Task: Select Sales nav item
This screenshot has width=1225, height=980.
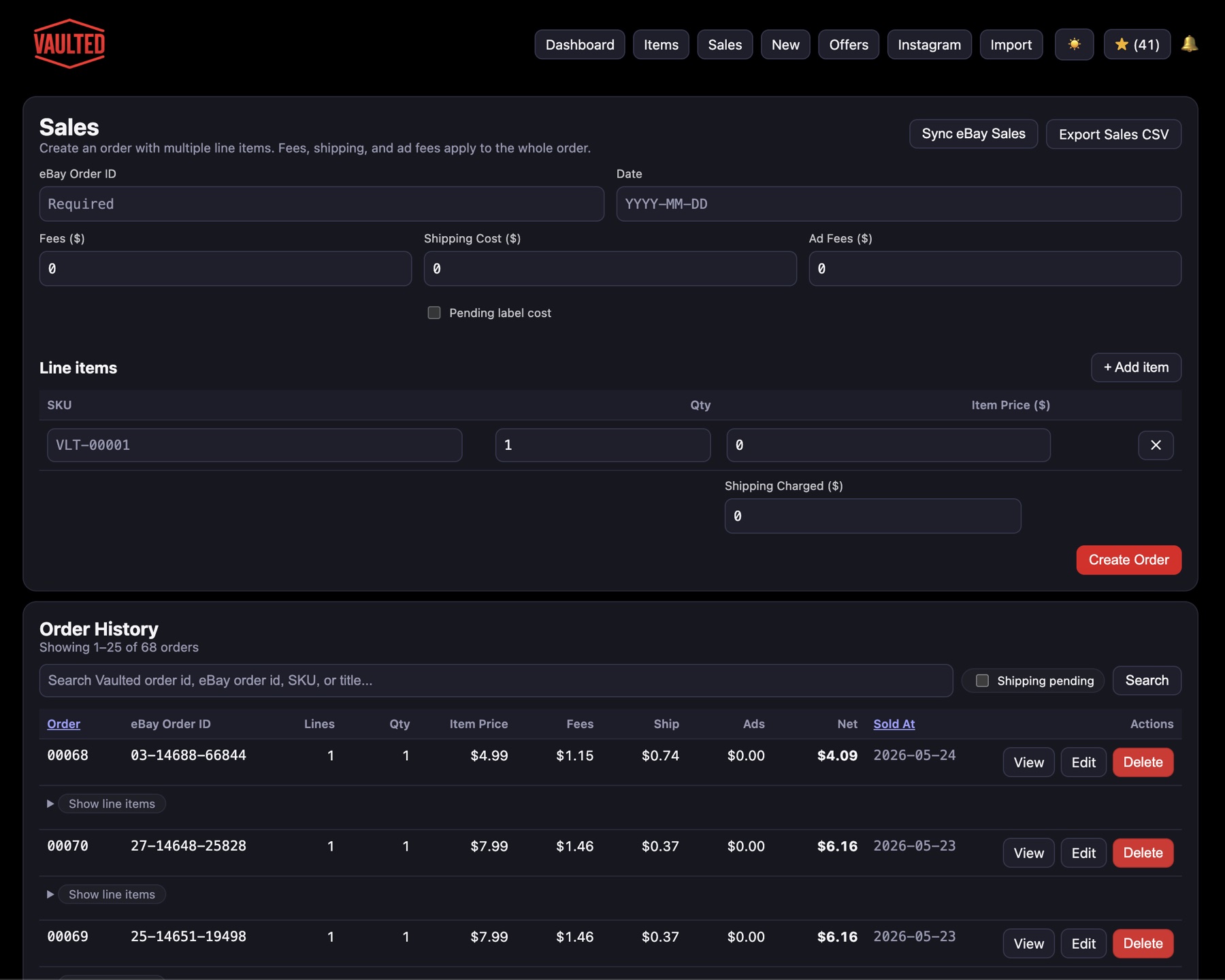Action: (725, 44)
